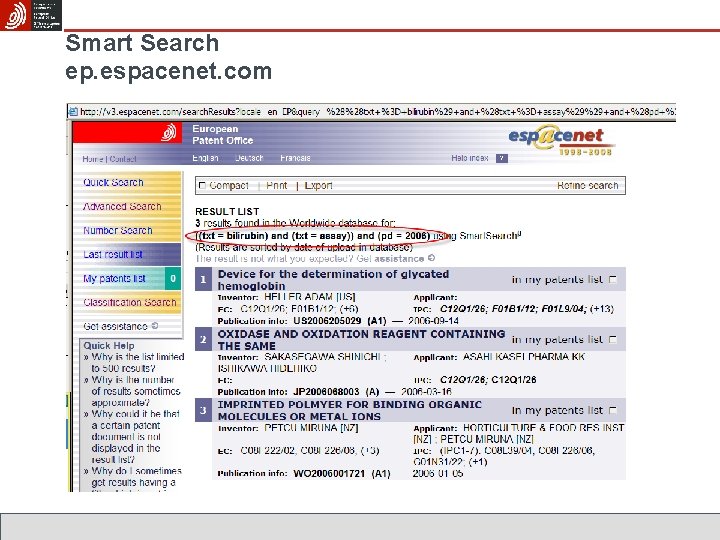Tick patents list checkbox for IMPRINTED POLMYER result

(x=613, y=410)
